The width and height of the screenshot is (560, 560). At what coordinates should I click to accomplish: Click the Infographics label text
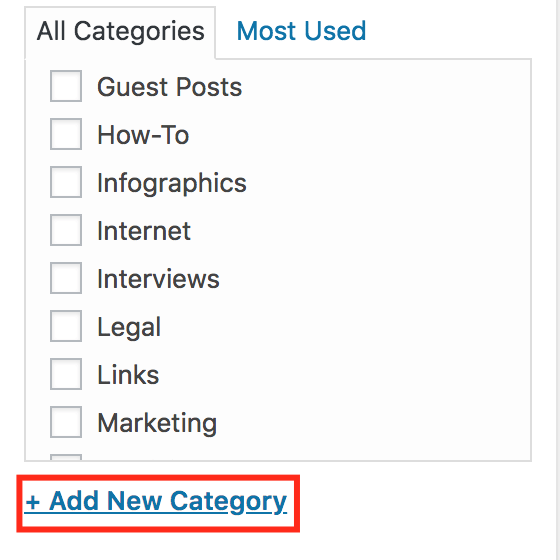172,184
